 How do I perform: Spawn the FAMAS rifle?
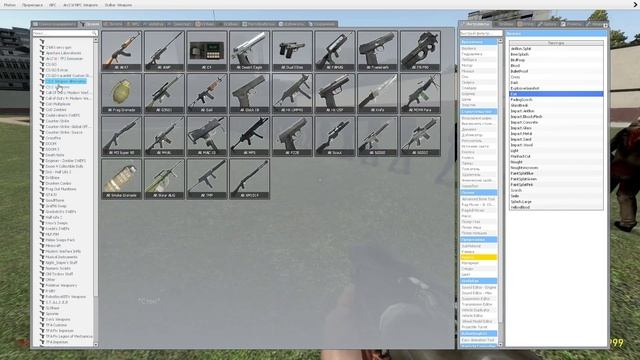point(335,51)
